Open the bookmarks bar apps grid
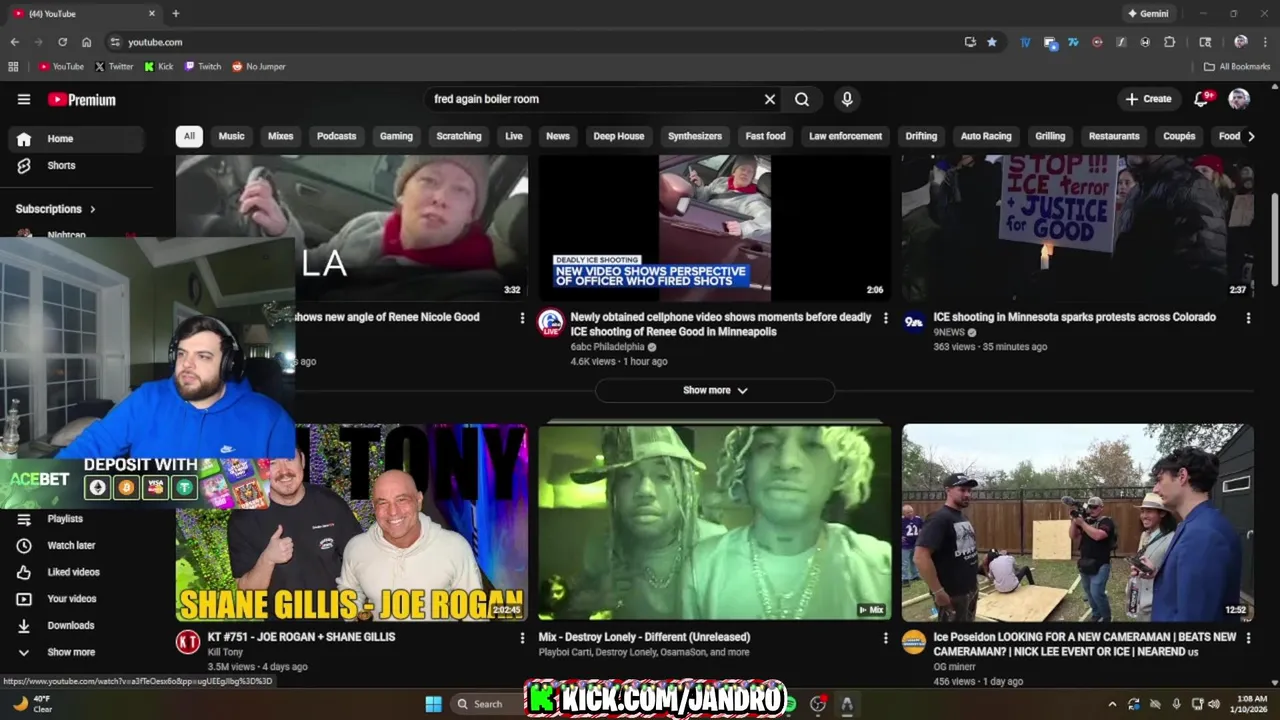Screen dimensions: 1280x720 (x=13, y=67)
